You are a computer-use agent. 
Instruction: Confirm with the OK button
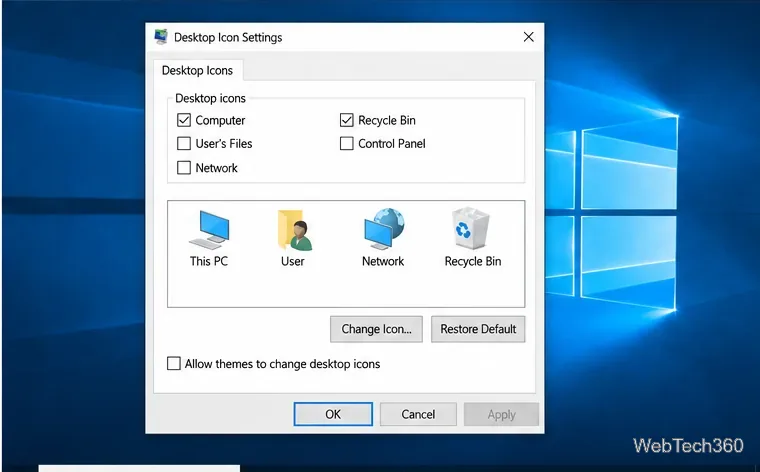(333, 414)
